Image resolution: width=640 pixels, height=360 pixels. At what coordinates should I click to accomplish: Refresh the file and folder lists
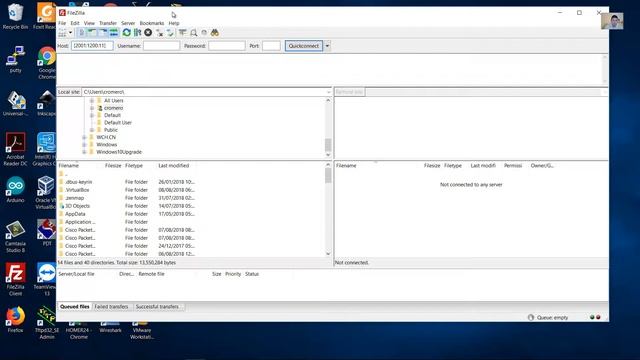pos(127,33)
